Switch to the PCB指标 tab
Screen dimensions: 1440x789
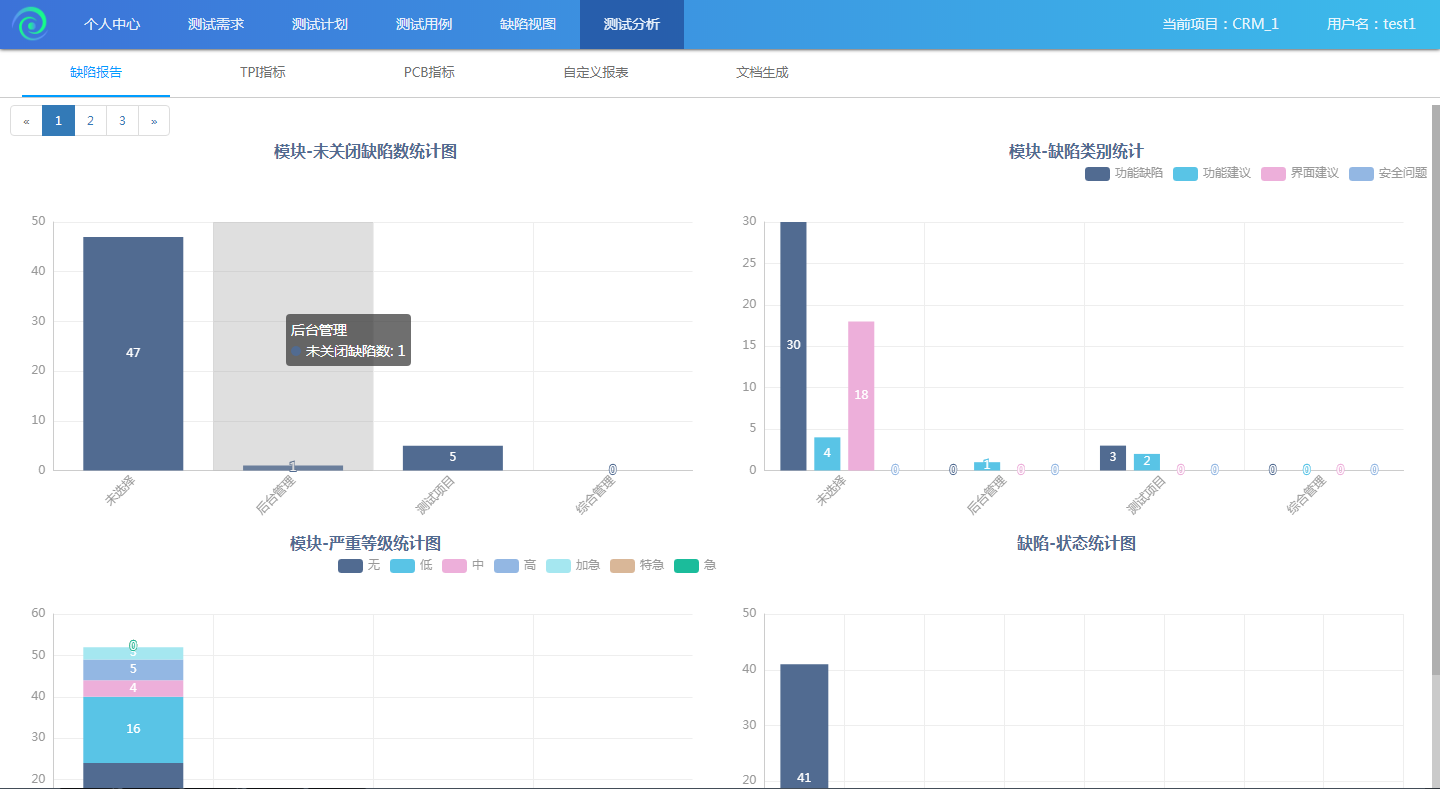pyautogui.click(x=429, y=72)
